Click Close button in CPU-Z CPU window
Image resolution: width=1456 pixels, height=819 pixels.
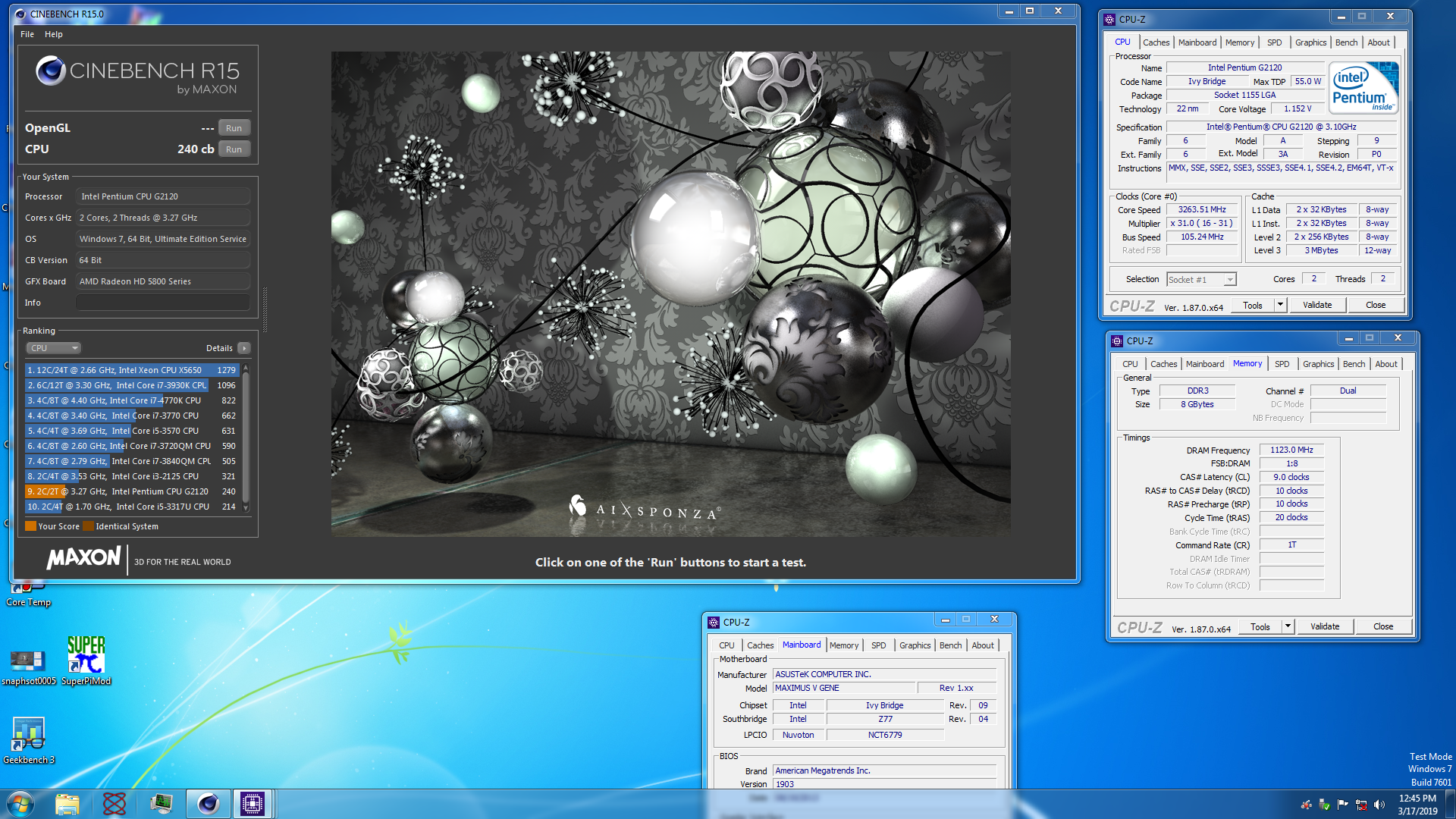(x=1376, y=305)
